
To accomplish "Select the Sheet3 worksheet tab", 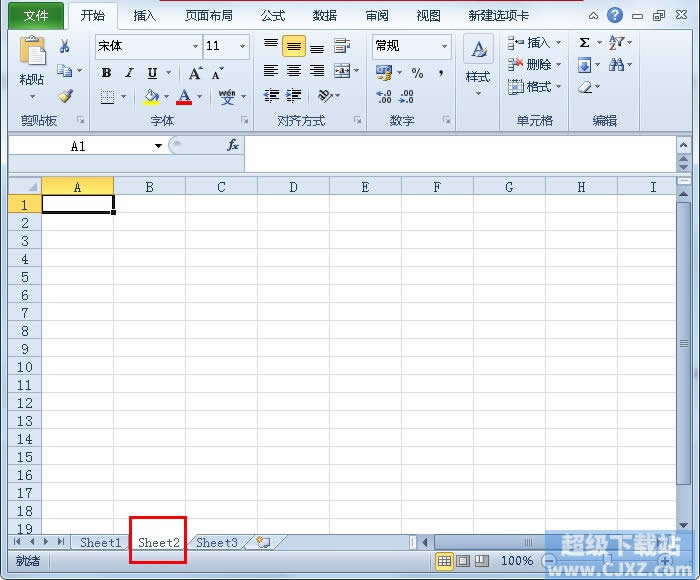I will (x=217, y=542).
